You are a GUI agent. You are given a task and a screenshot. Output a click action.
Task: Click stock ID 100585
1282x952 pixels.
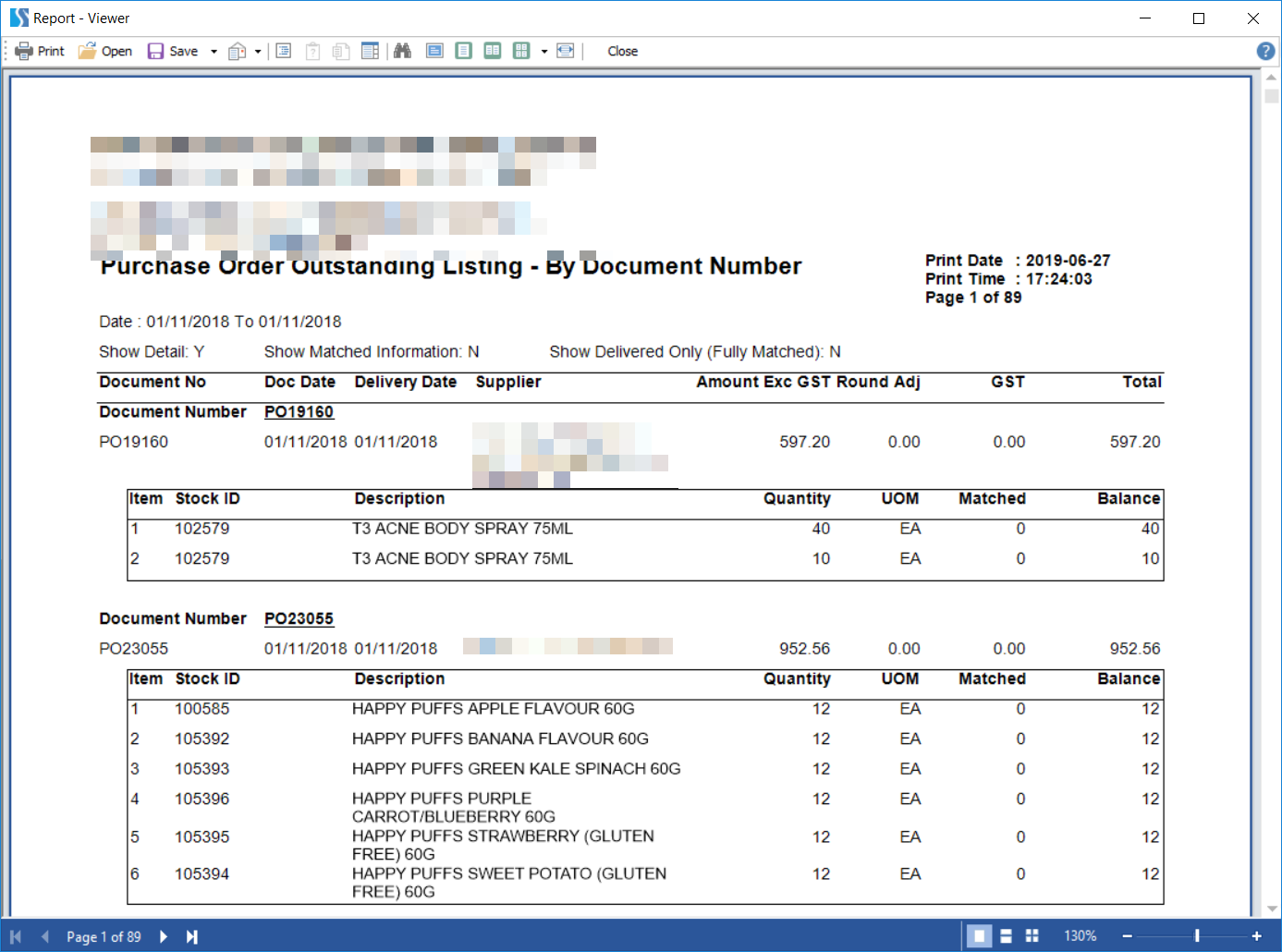click(x=201, y=709)
